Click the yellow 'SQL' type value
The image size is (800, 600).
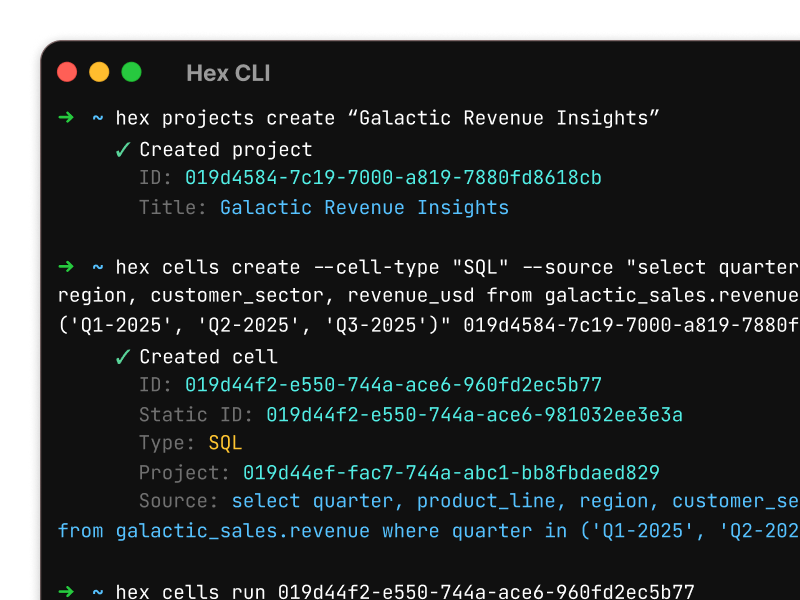pyautogui.click(x=225, y=443)
